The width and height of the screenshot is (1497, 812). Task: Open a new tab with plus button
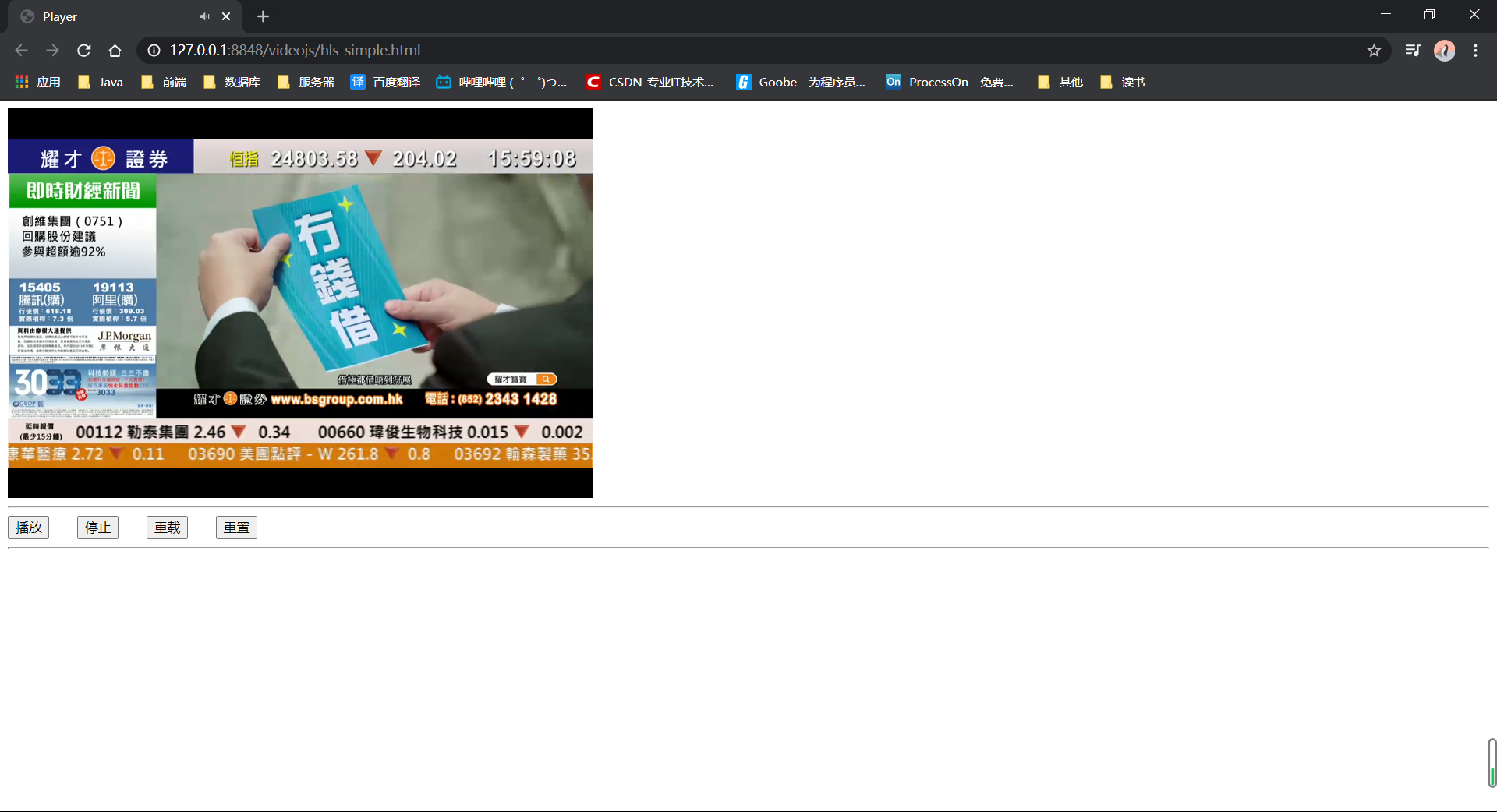[x=263, y=16]
